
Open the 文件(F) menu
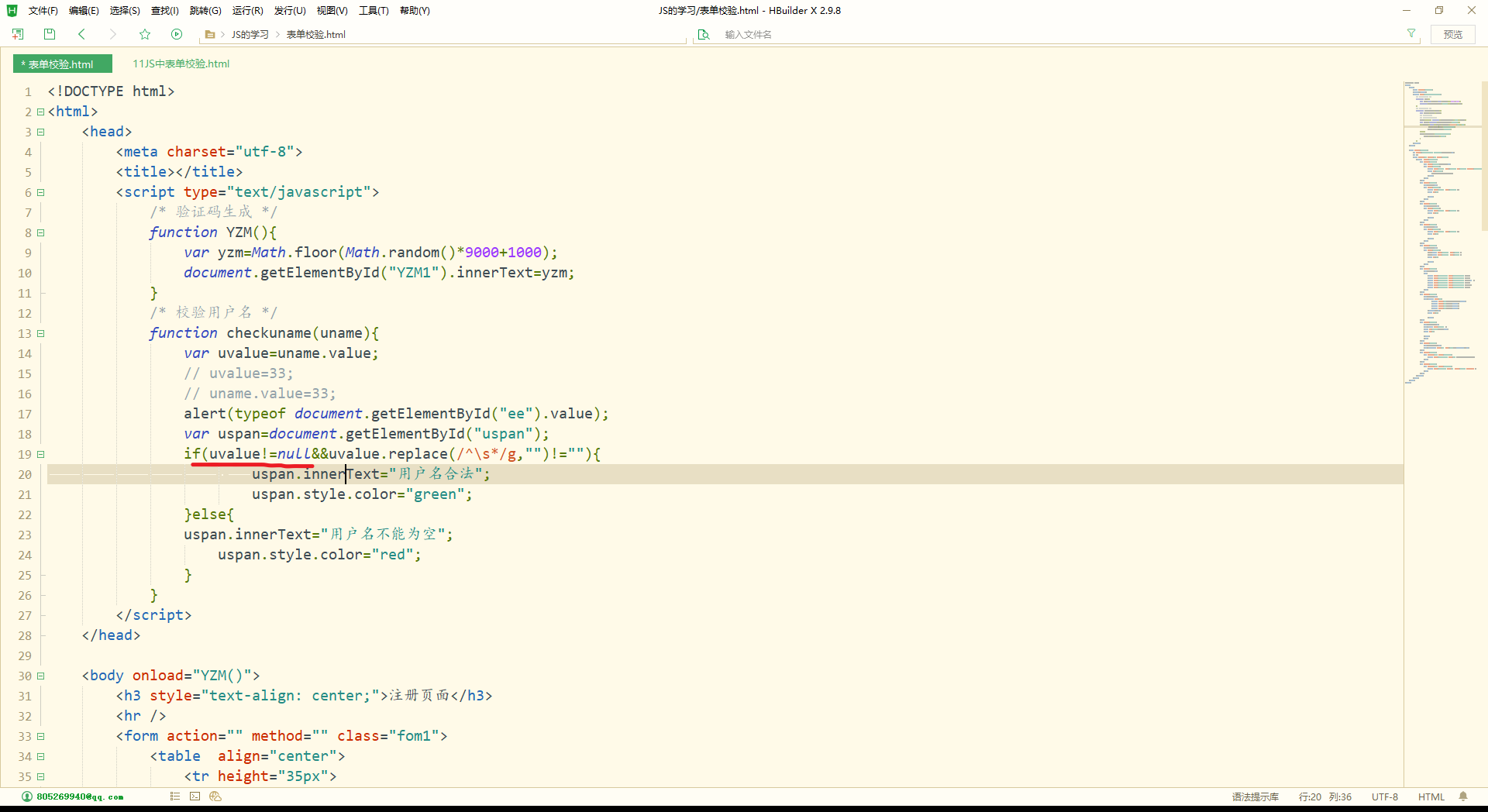(43, 11)
